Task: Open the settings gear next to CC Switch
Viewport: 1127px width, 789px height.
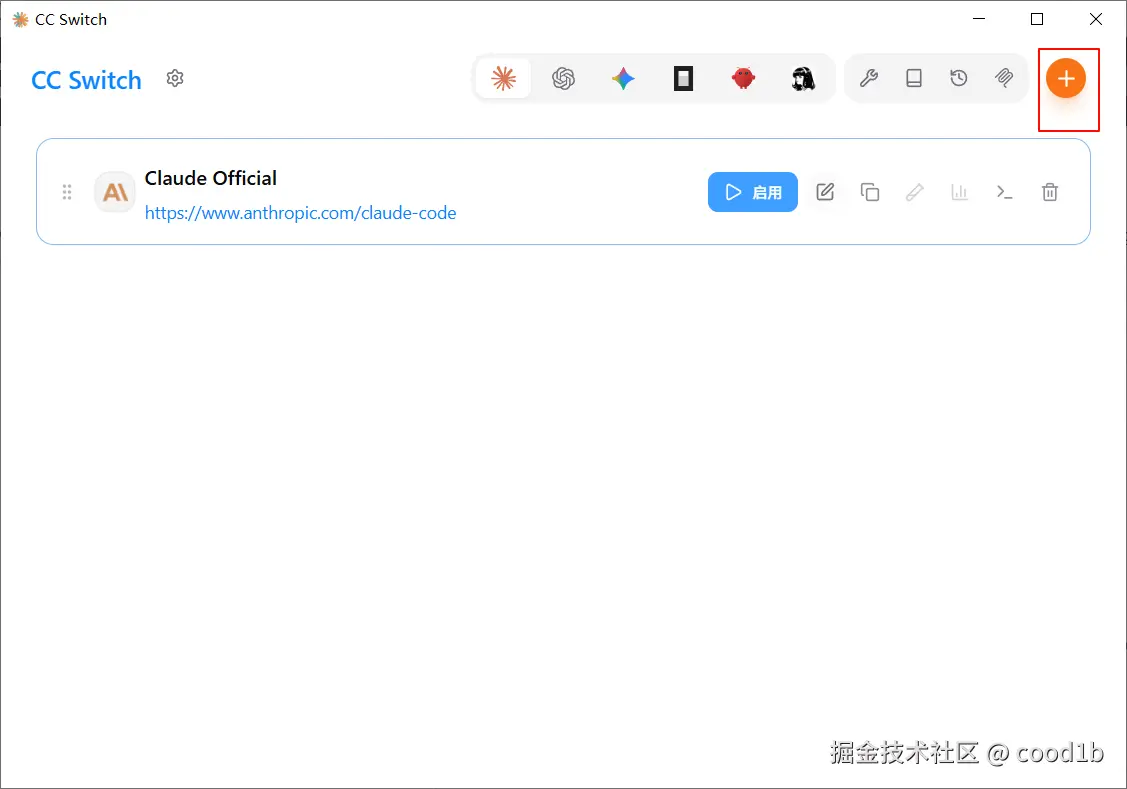Action: 175,78
